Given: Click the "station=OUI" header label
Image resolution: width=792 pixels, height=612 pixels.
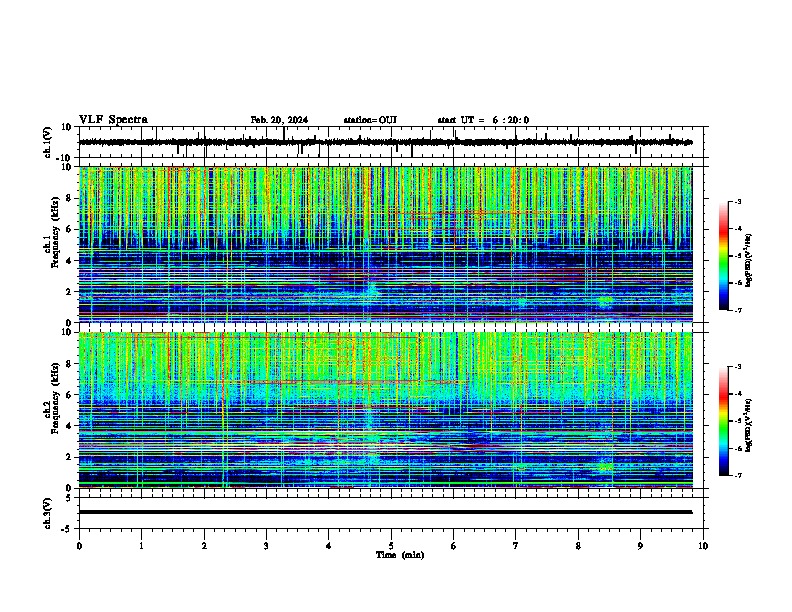Looking at the screenshot, I should point(370,120).
